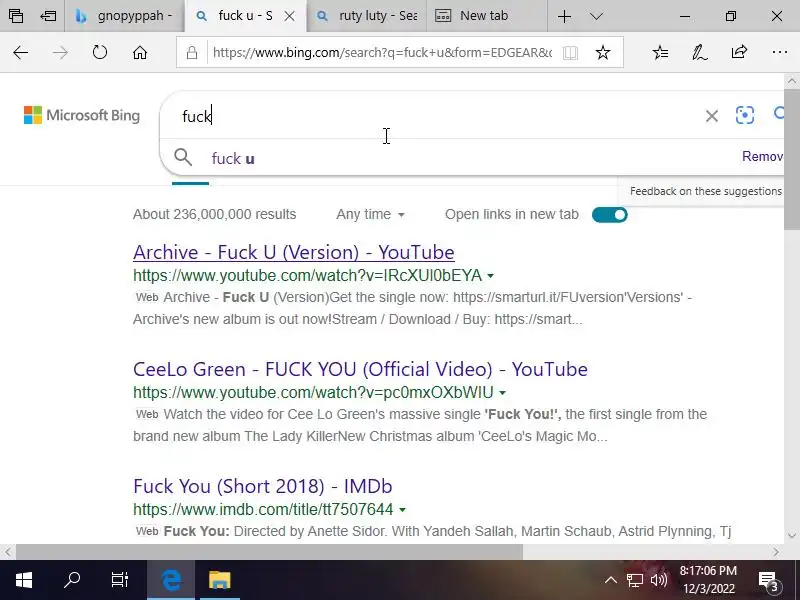800x600 pixels.
Task: Click the Microsoft Bing logo
Action: (x=82, y=115)
